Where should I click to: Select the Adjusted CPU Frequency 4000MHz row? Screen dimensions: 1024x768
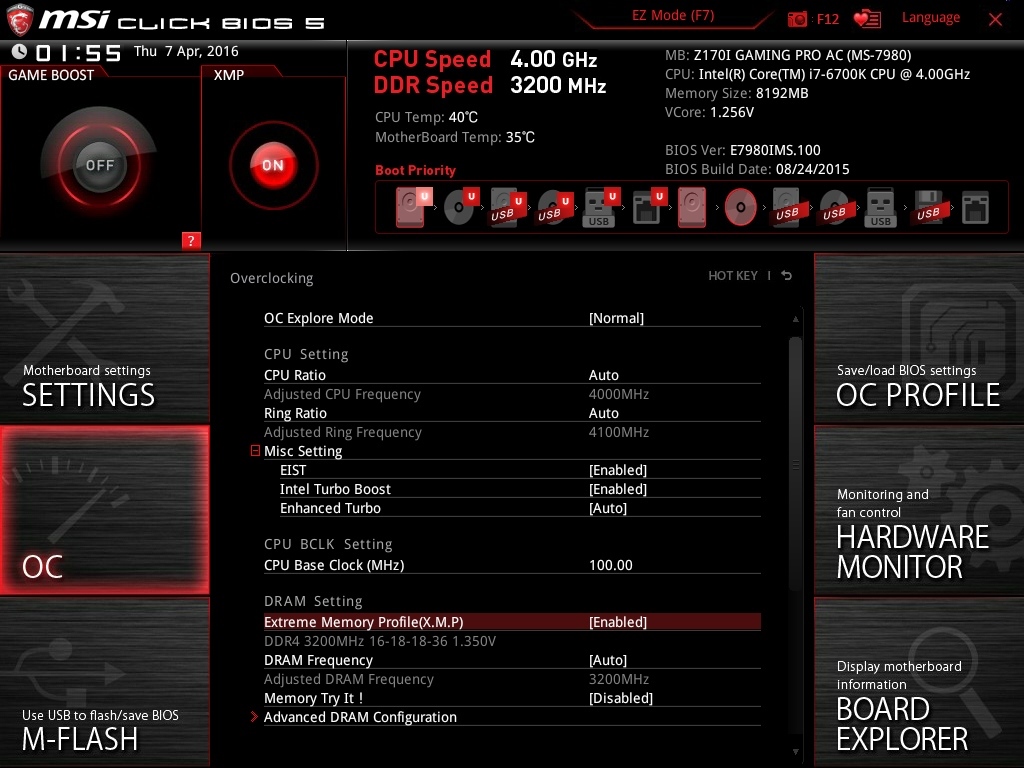pos(512,394)
